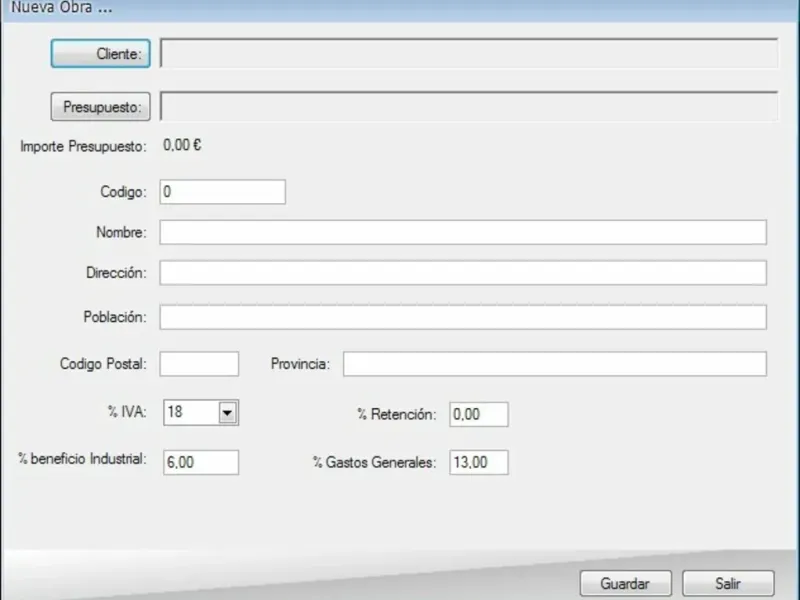Click the % beneficio Industrial field
800x600 pixels.
tap(201, 462)
